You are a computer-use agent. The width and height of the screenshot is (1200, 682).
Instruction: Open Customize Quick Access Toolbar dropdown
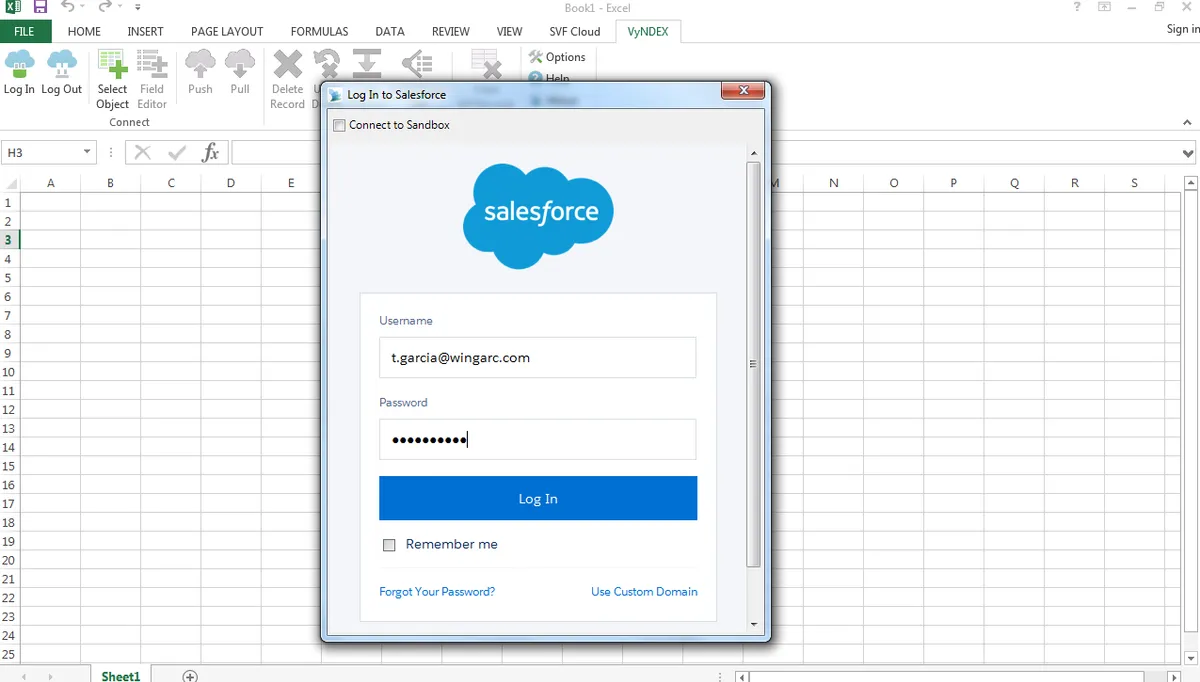click(x=138, y=7)
